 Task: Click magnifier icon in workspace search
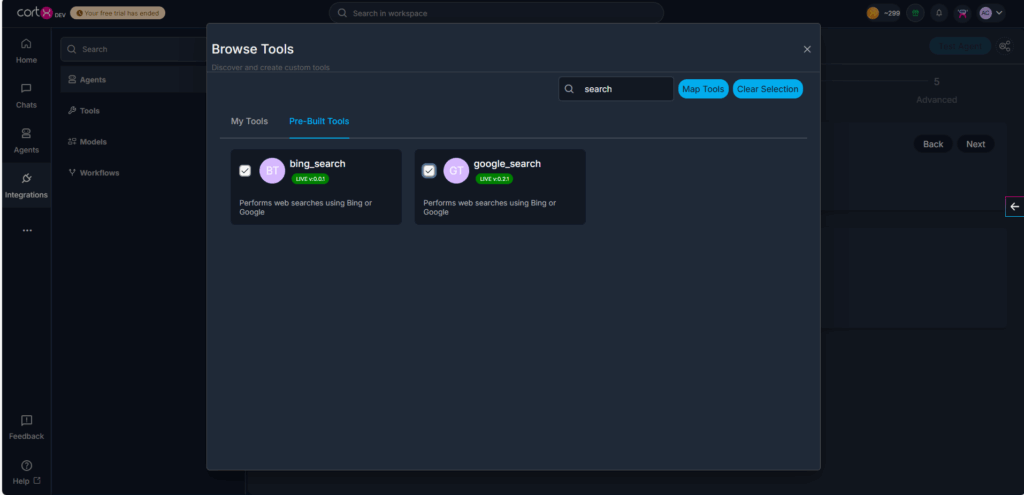click(342, 13)
